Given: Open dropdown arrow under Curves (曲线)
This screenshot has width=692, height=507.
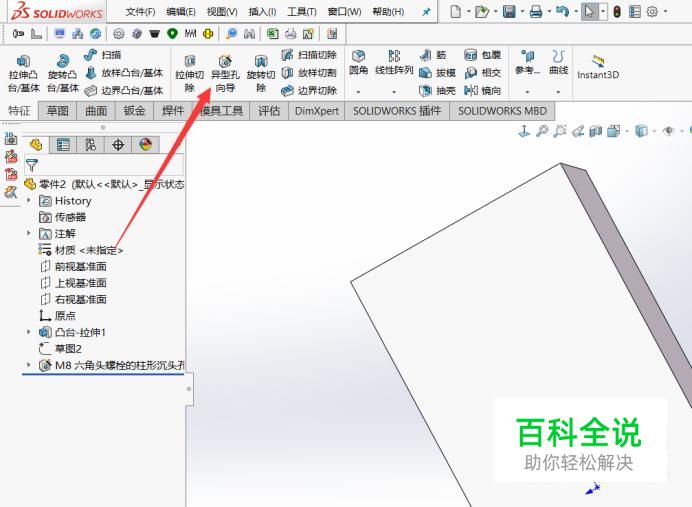Looking at the screenshot, I should [558, 92].
